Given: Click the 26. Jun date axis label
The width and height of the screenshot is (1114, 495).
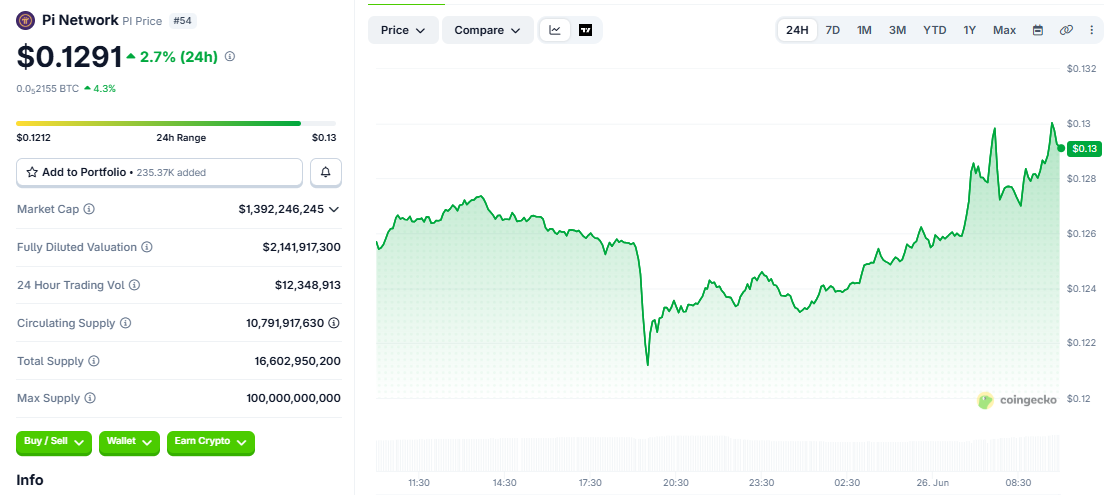Looking at the screenshot, I should tap(933, 483).
